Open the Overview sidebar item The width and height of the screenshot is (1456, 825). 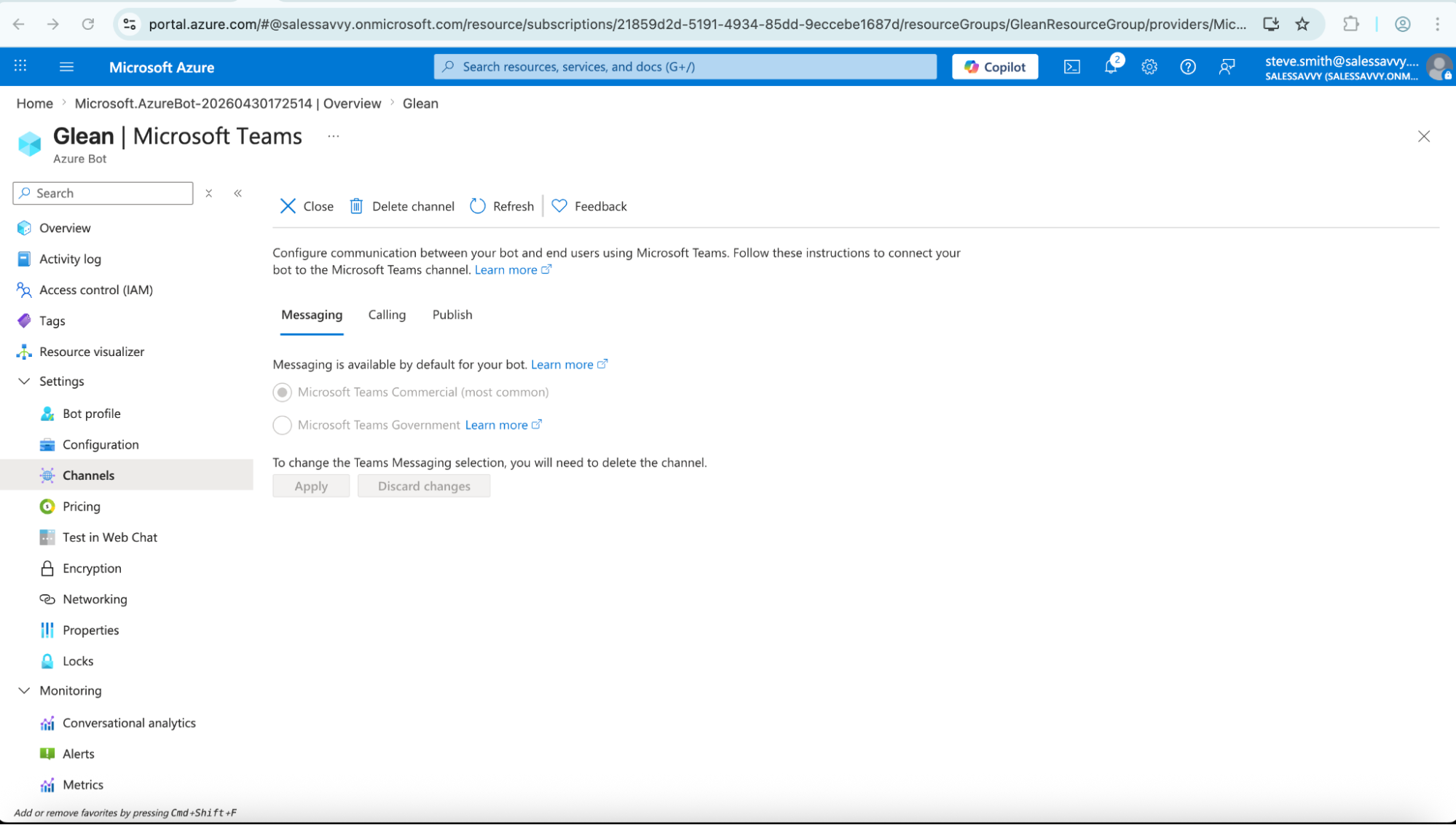(x=65, y=228)
